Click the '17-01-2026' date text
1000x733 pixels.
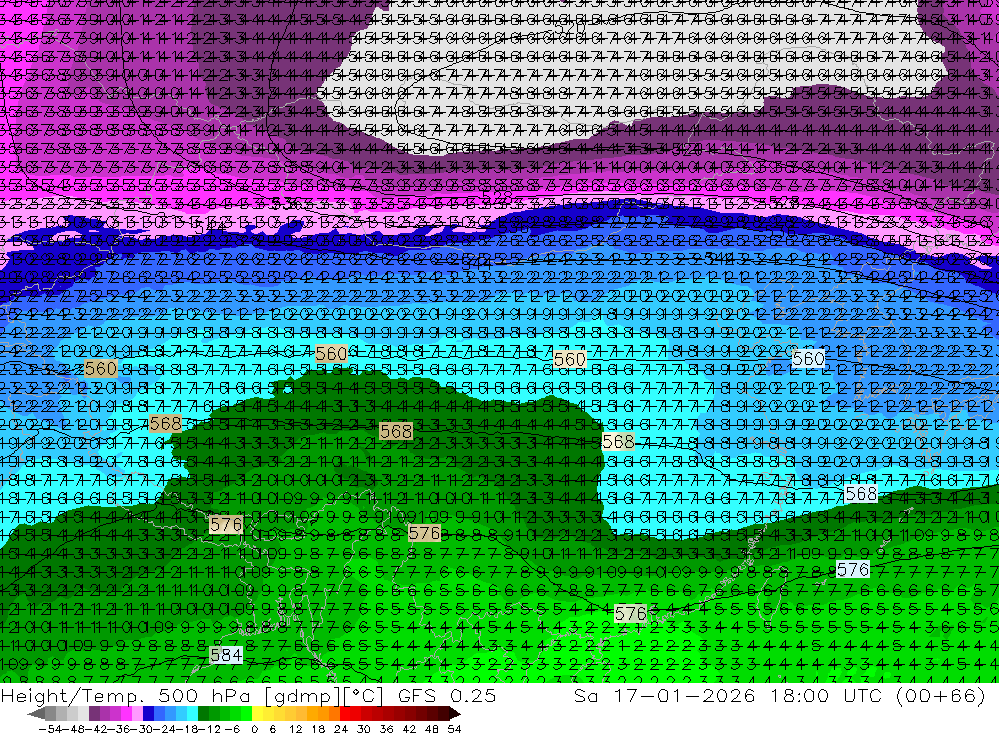[x=684, y=696]
